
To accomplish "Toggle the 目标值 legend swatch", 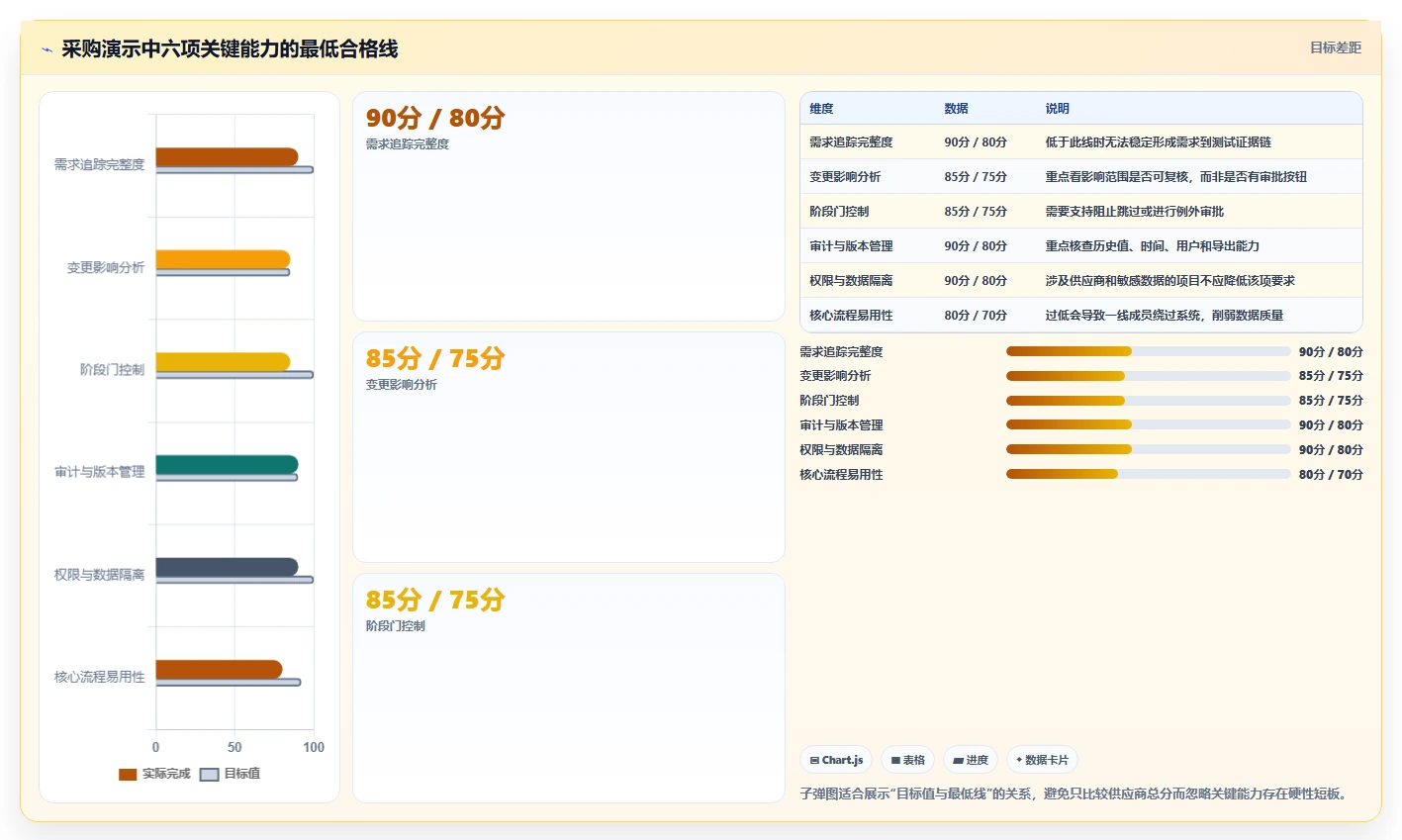I will pos(209,774).
